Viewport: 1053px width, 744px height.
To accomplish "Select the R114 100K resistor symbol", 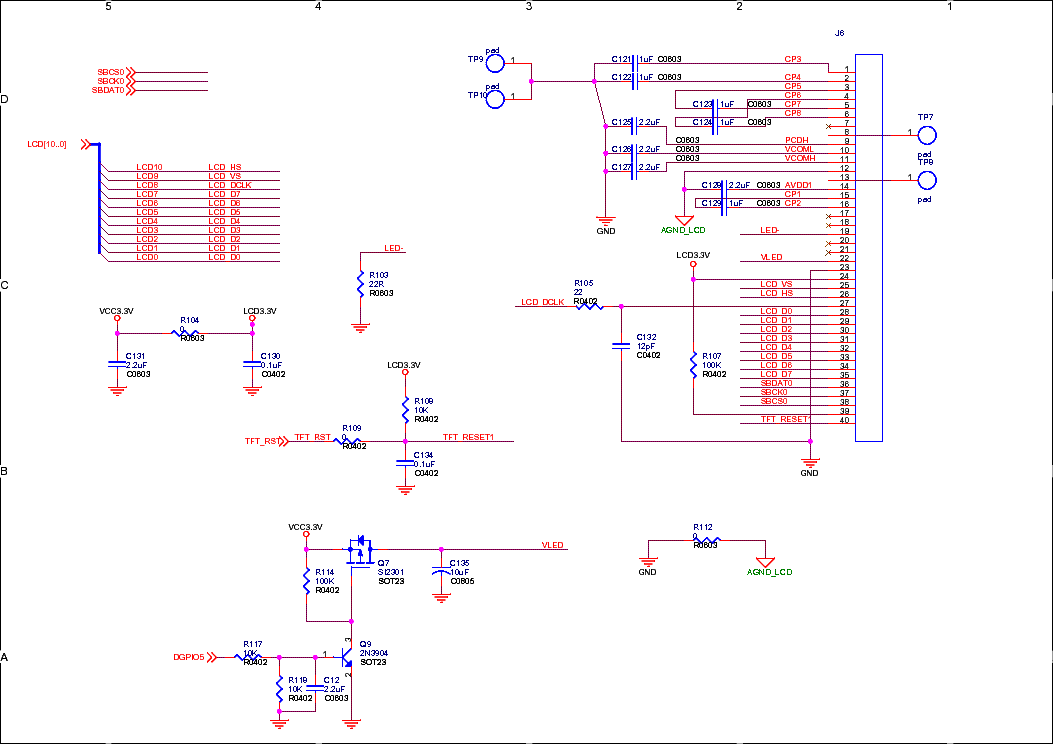I will [x=306, y=583].
